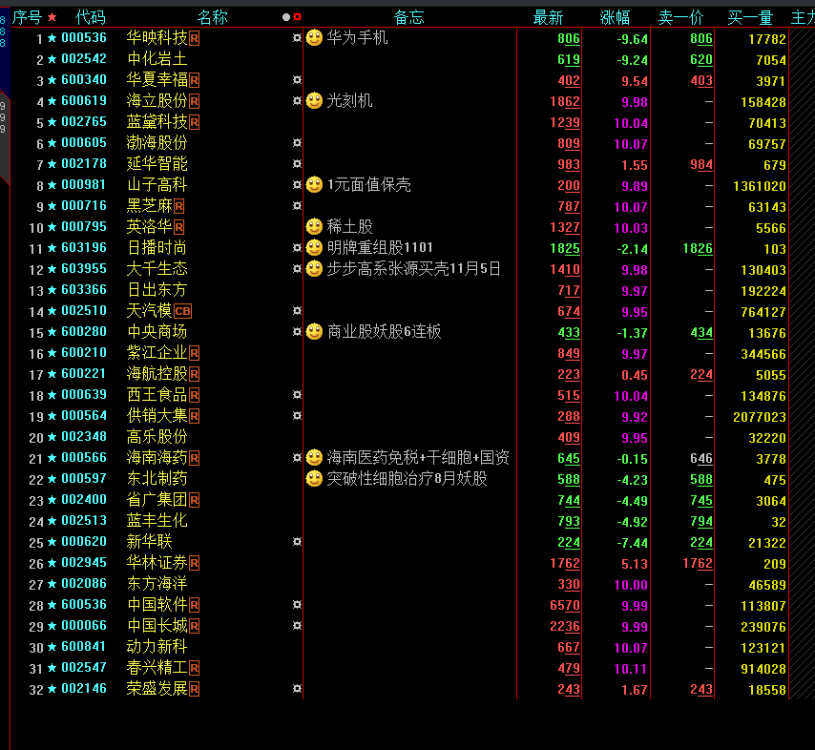The width and height of the screenshot is (815, 750).
Task: Open stock code 600619
Action: click(84, 101)
